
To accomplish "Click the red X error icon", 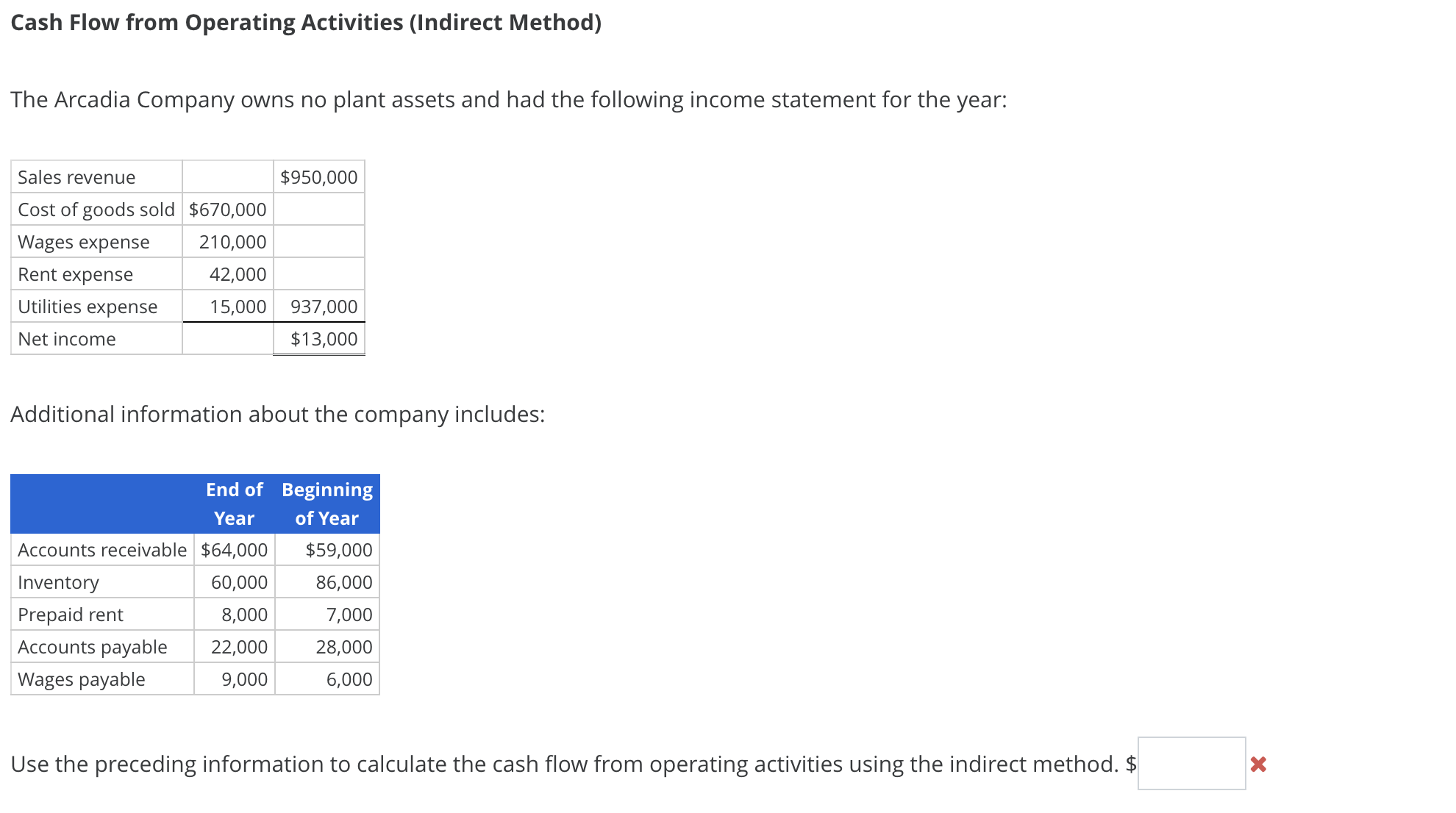I will (1257, 764).
